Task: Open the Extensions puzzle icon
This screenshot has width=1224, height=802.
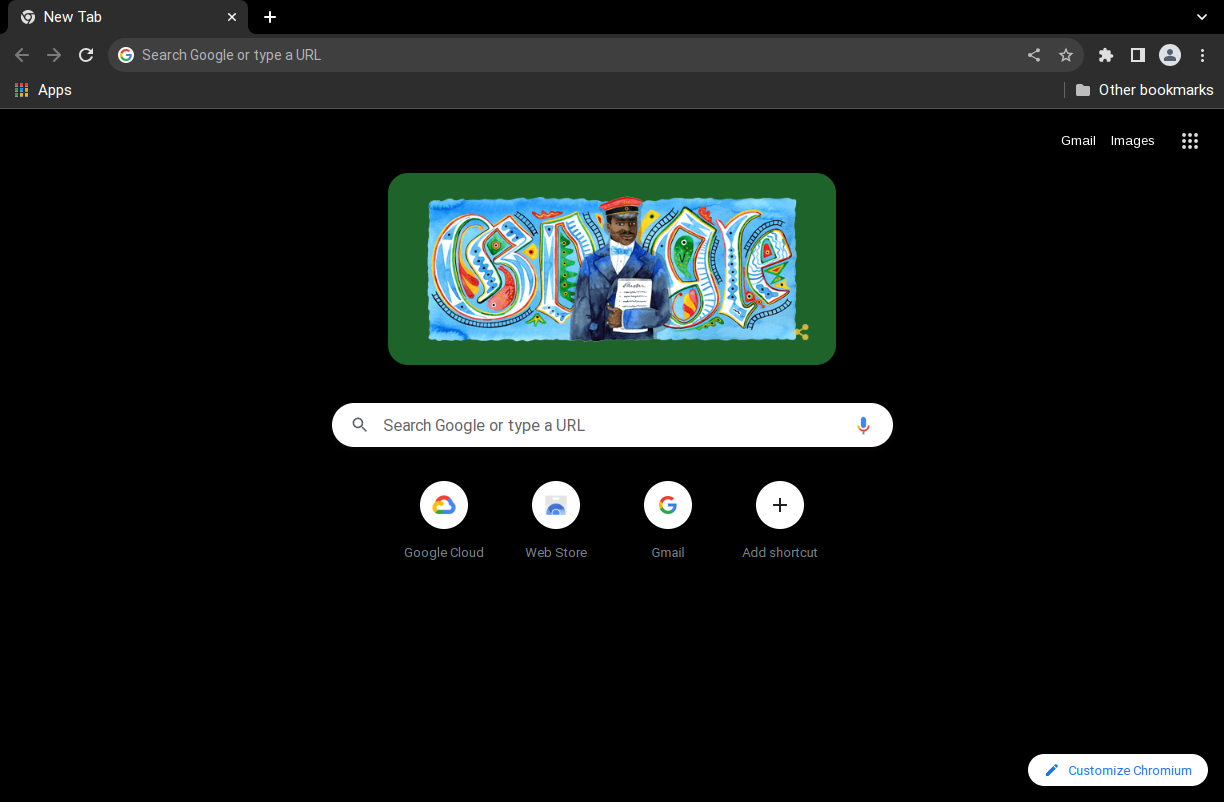Action: click(x=1105, y=55)
